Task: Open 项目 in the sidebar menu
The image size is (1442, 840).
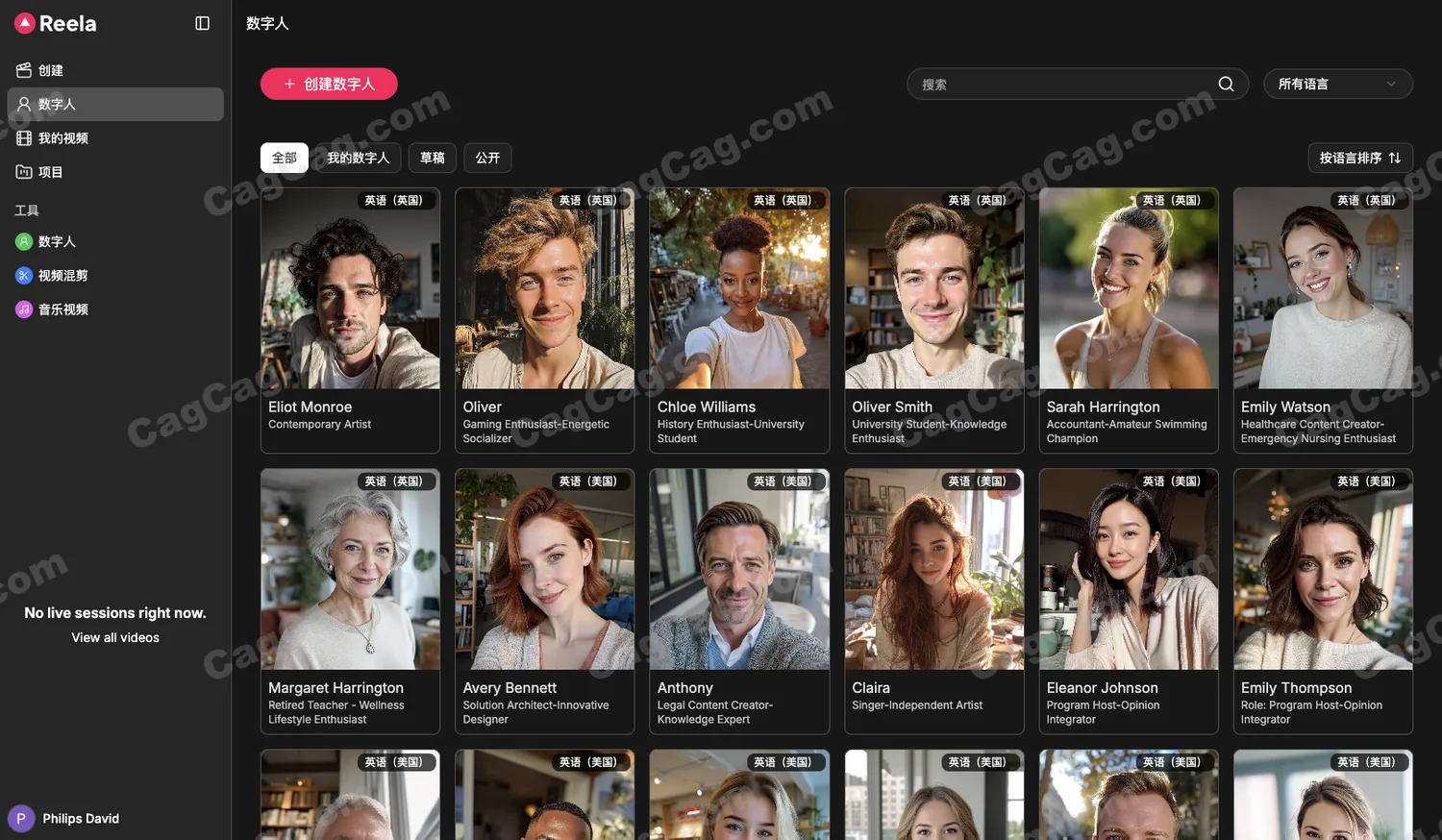Action: coord(115,172)
